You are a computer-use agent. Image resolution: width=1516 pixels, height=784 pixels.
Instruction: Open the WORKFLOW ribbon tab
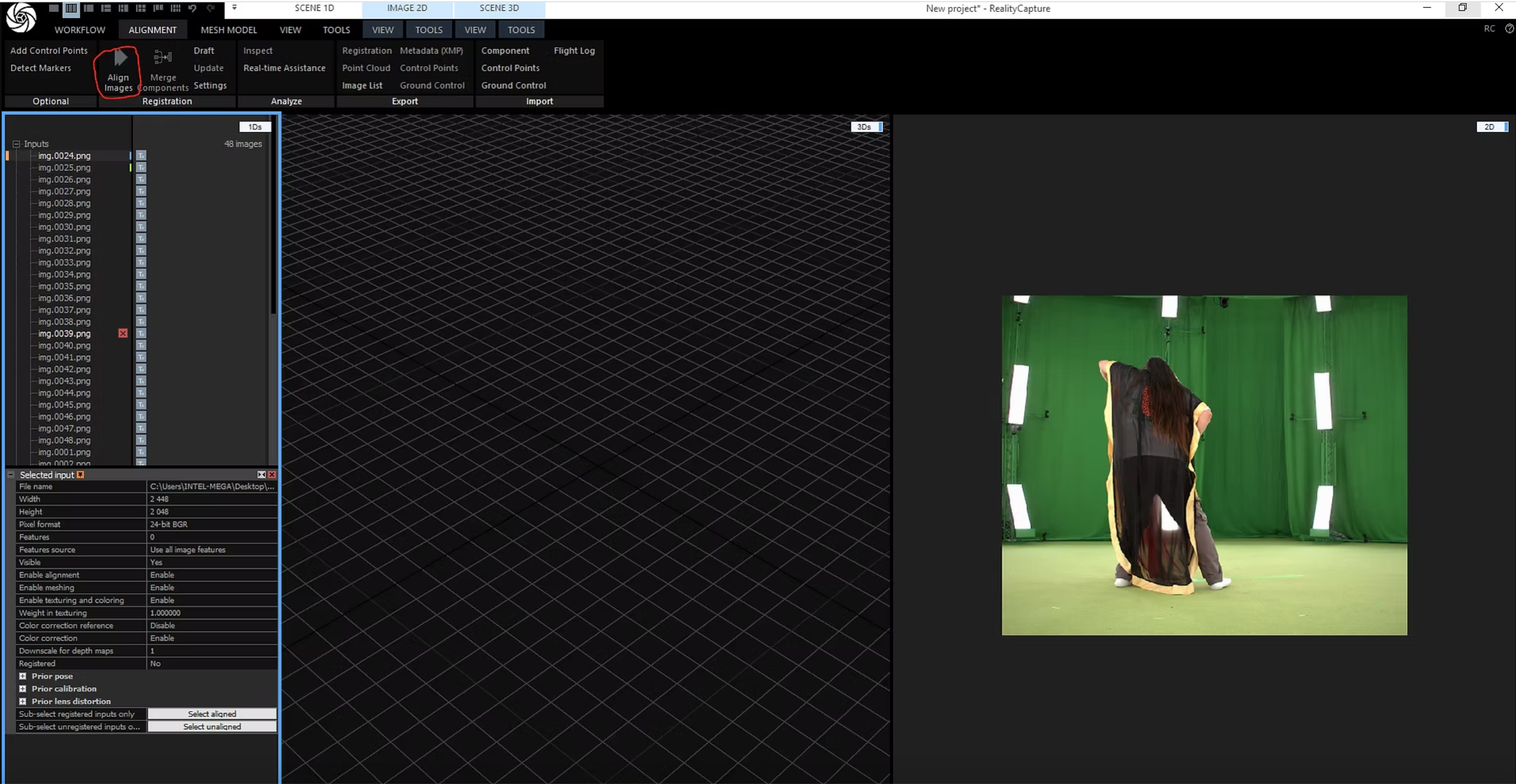click(x=79, y=30)
